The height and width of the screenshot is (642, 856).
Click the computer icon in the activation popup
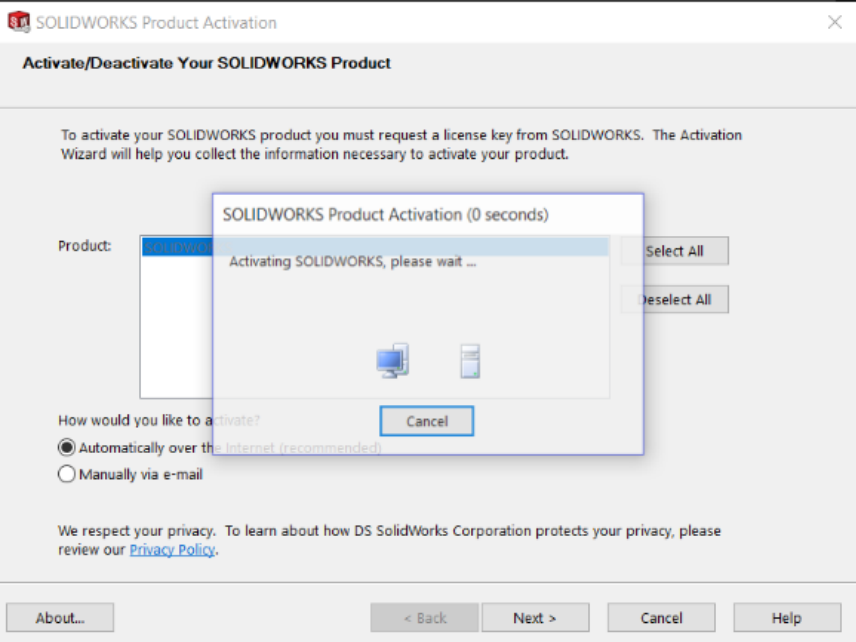point(392,360)
